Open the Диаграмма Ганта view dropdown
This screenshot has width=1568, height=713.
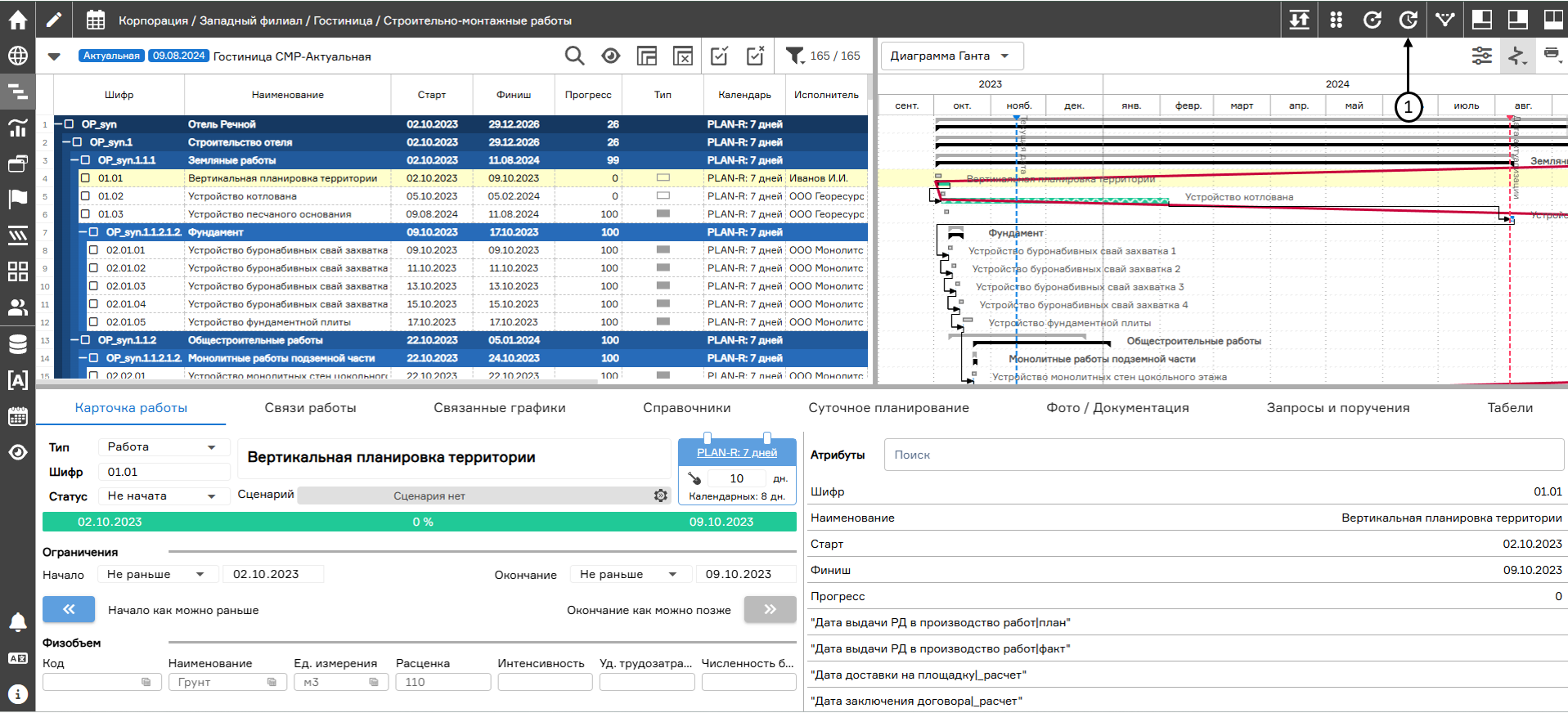pos(952,56)
